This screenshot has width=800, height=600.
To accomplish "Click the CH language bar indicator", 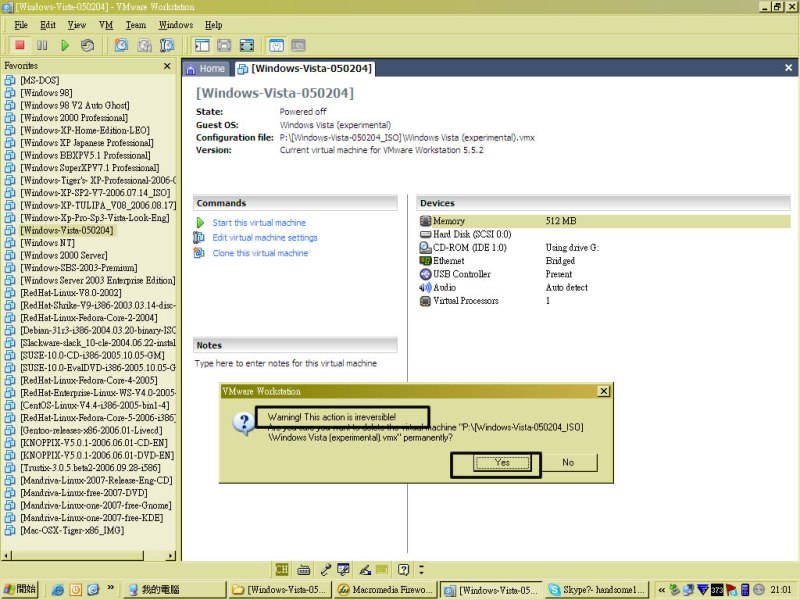I will (282, 569).
